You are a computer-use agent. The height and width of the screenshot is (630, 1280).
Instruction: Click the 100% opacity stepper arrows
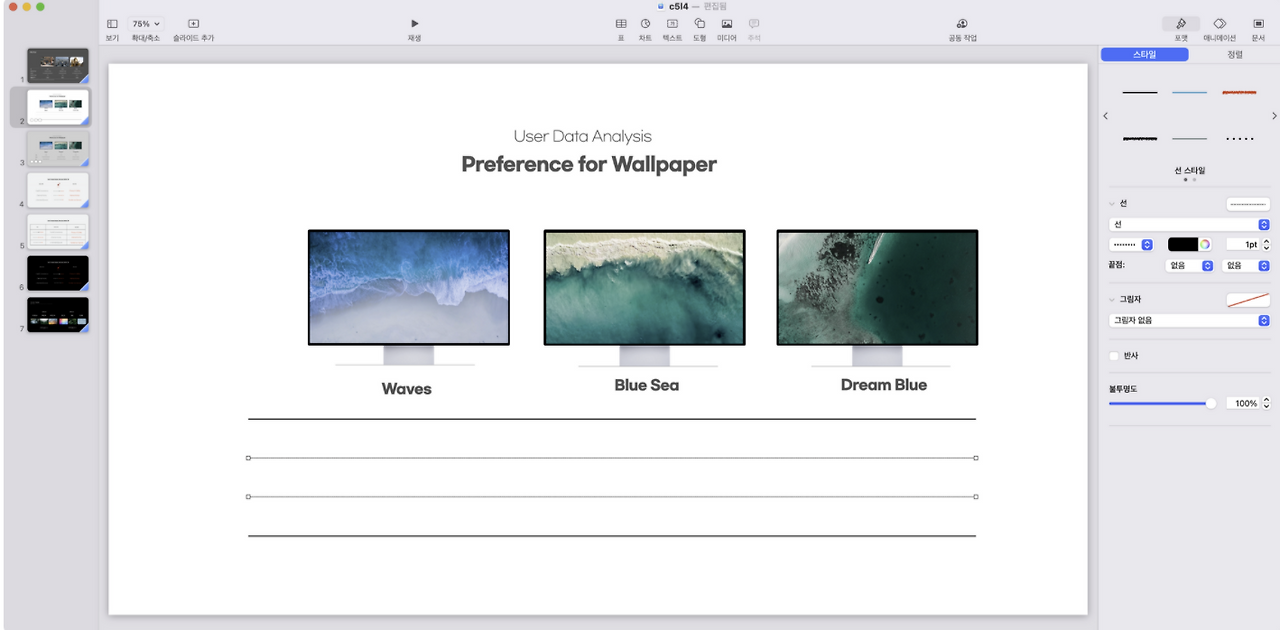pos(1267,404)
